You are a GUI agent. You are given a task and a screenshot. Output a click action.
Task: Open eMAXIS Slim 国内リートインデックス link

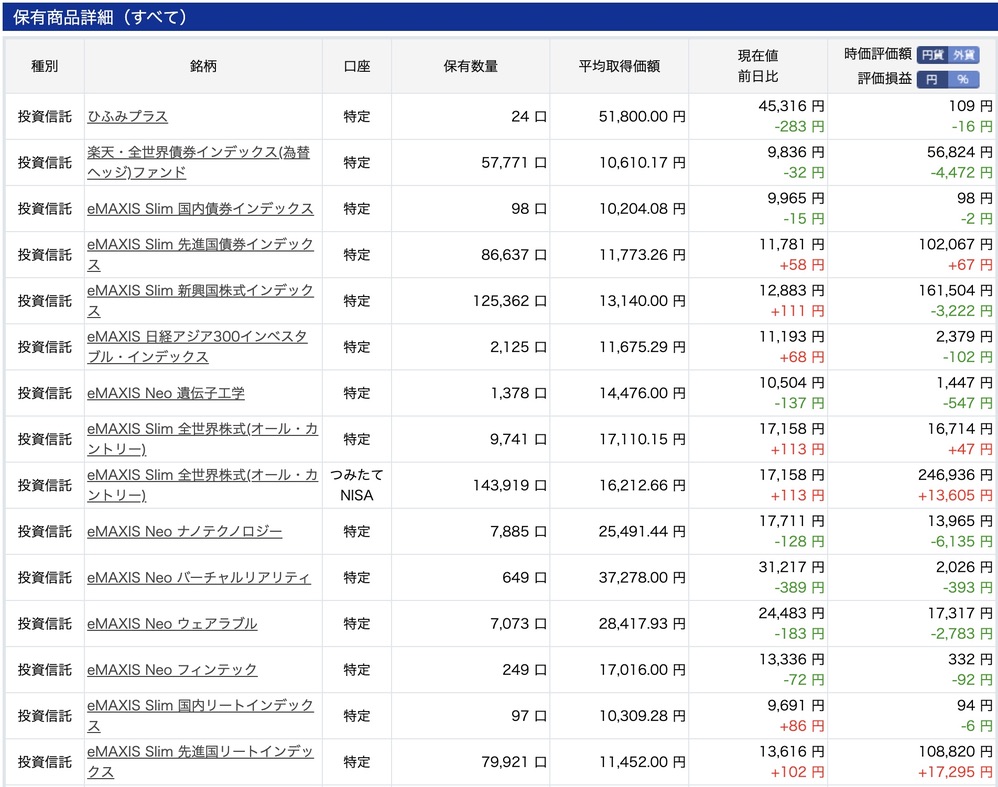(x=200, y=715)
